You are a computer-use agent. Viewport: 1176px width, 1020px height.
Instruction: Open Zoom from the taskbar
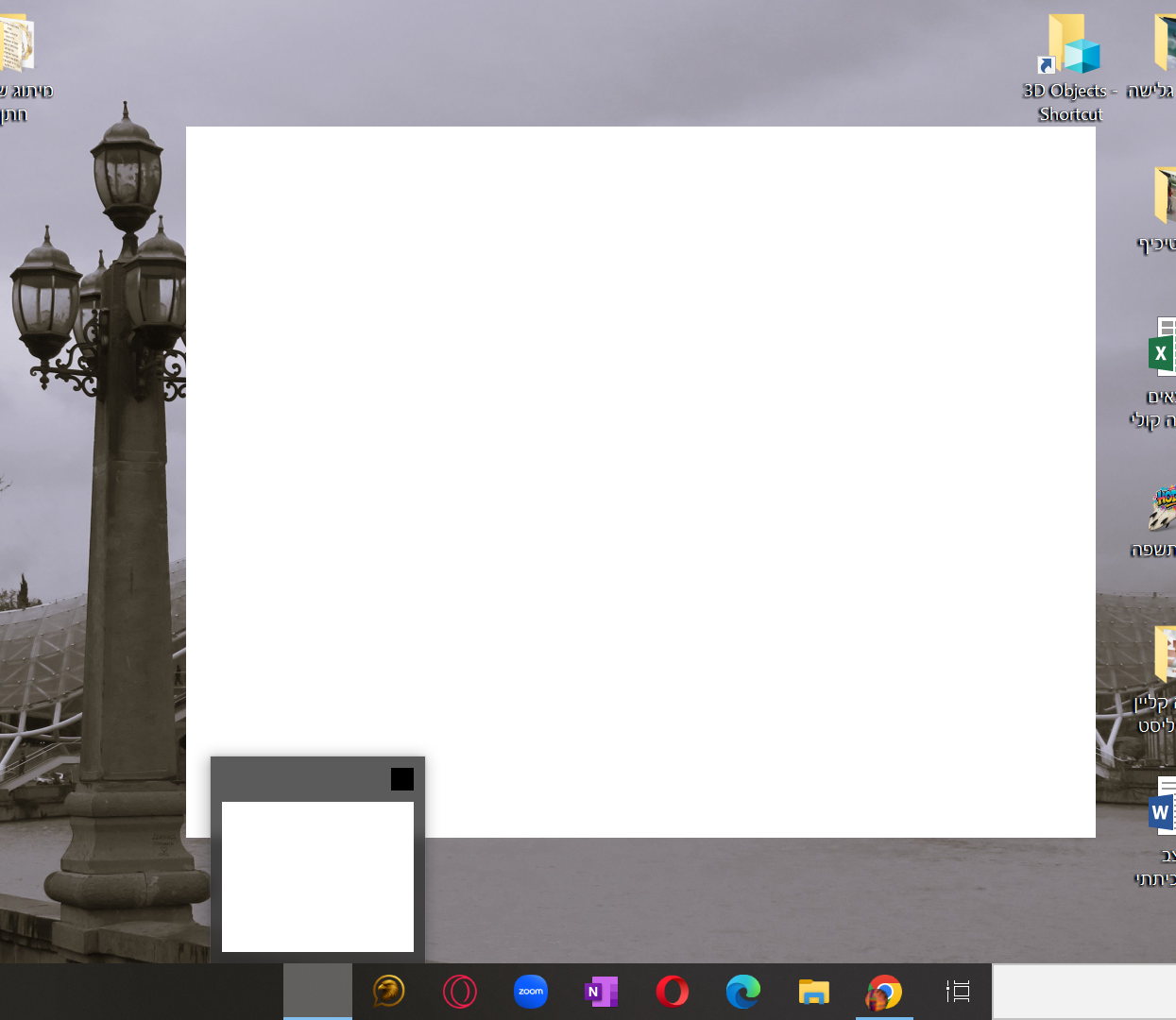click(531, 992)
